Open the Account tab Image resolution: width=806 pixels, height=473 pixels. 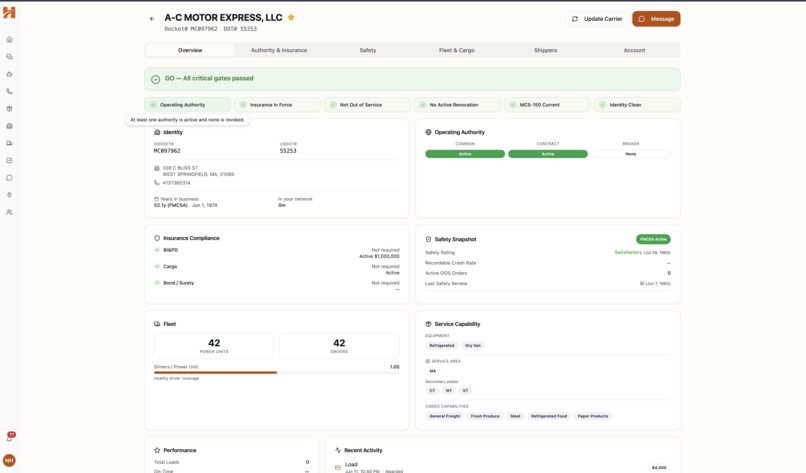pos(634,50)
